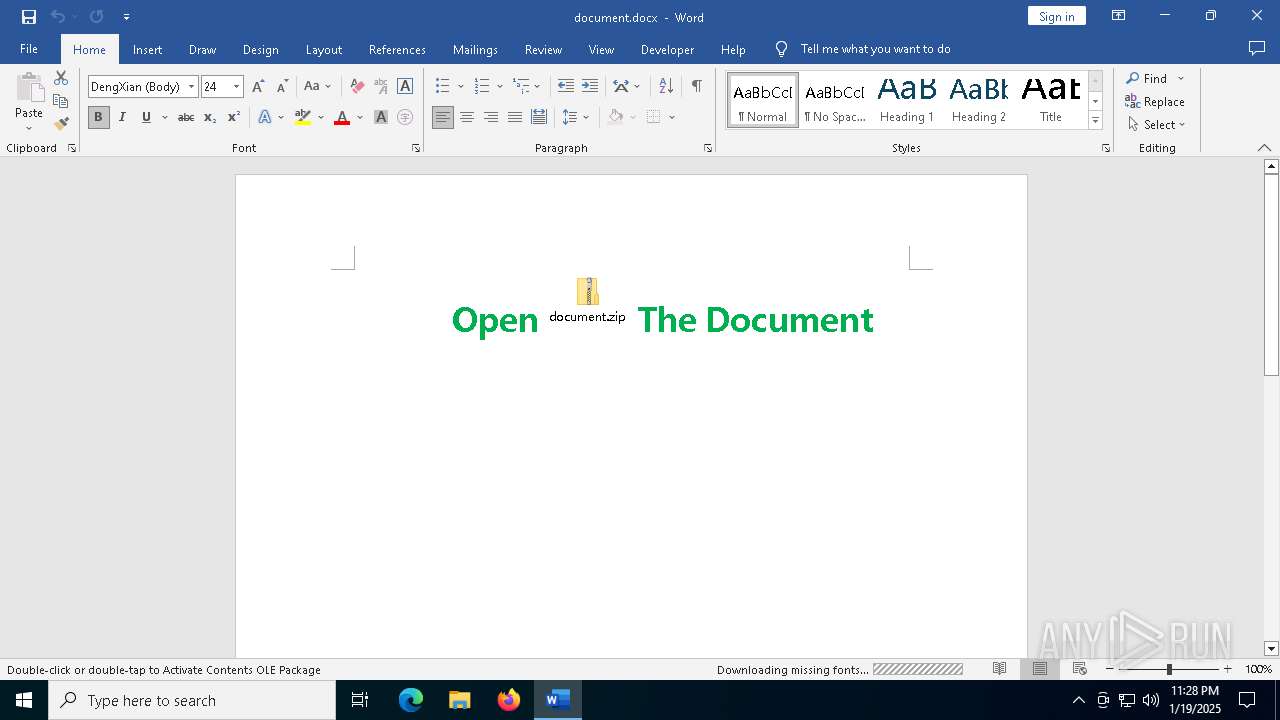Click the Copy icon in Clipboard
Image resolution: width=1280 pixels, height=720 pixels.
click(x=61, y=101)
